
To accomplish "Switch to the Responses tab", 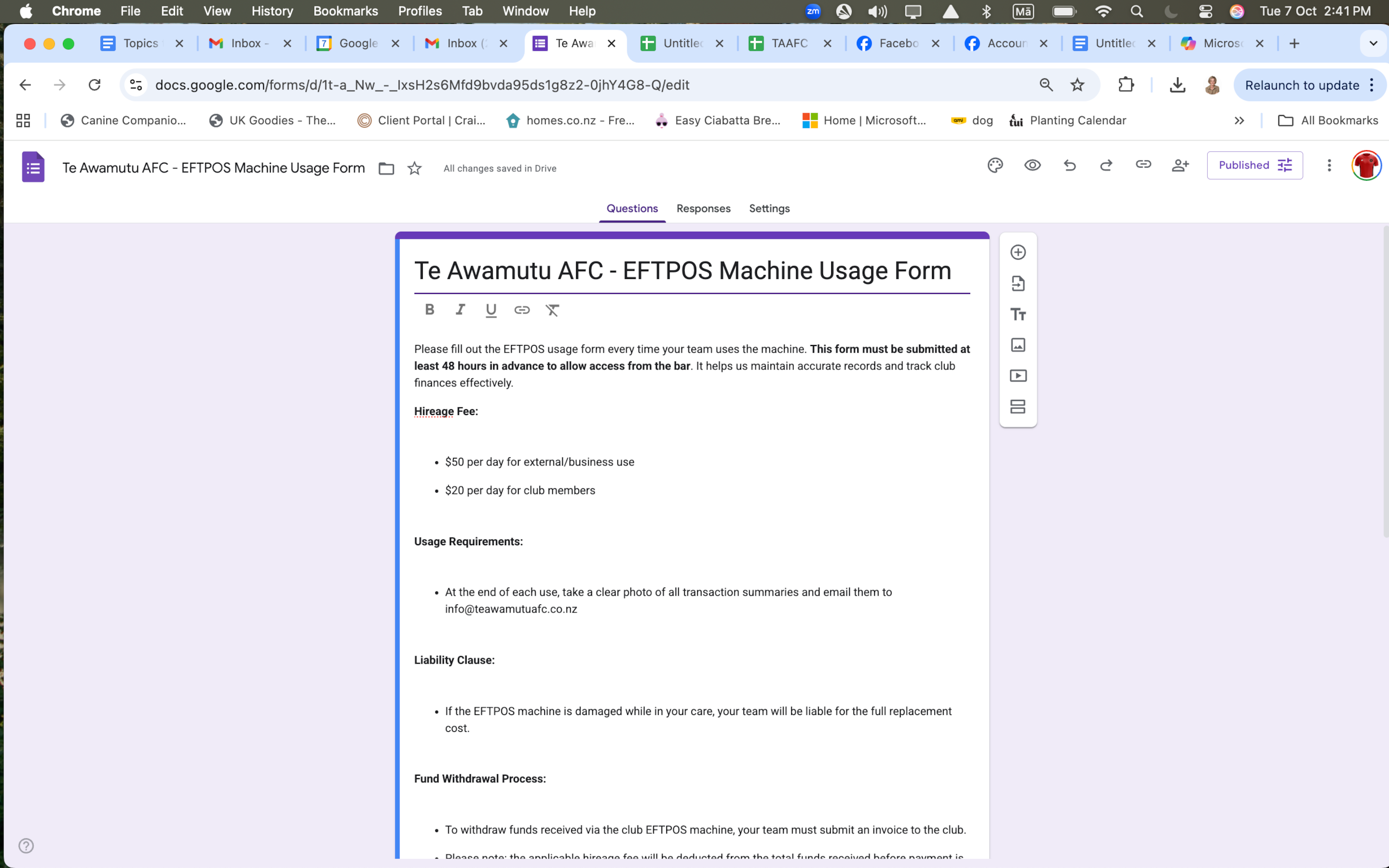I will click(703, 208).
